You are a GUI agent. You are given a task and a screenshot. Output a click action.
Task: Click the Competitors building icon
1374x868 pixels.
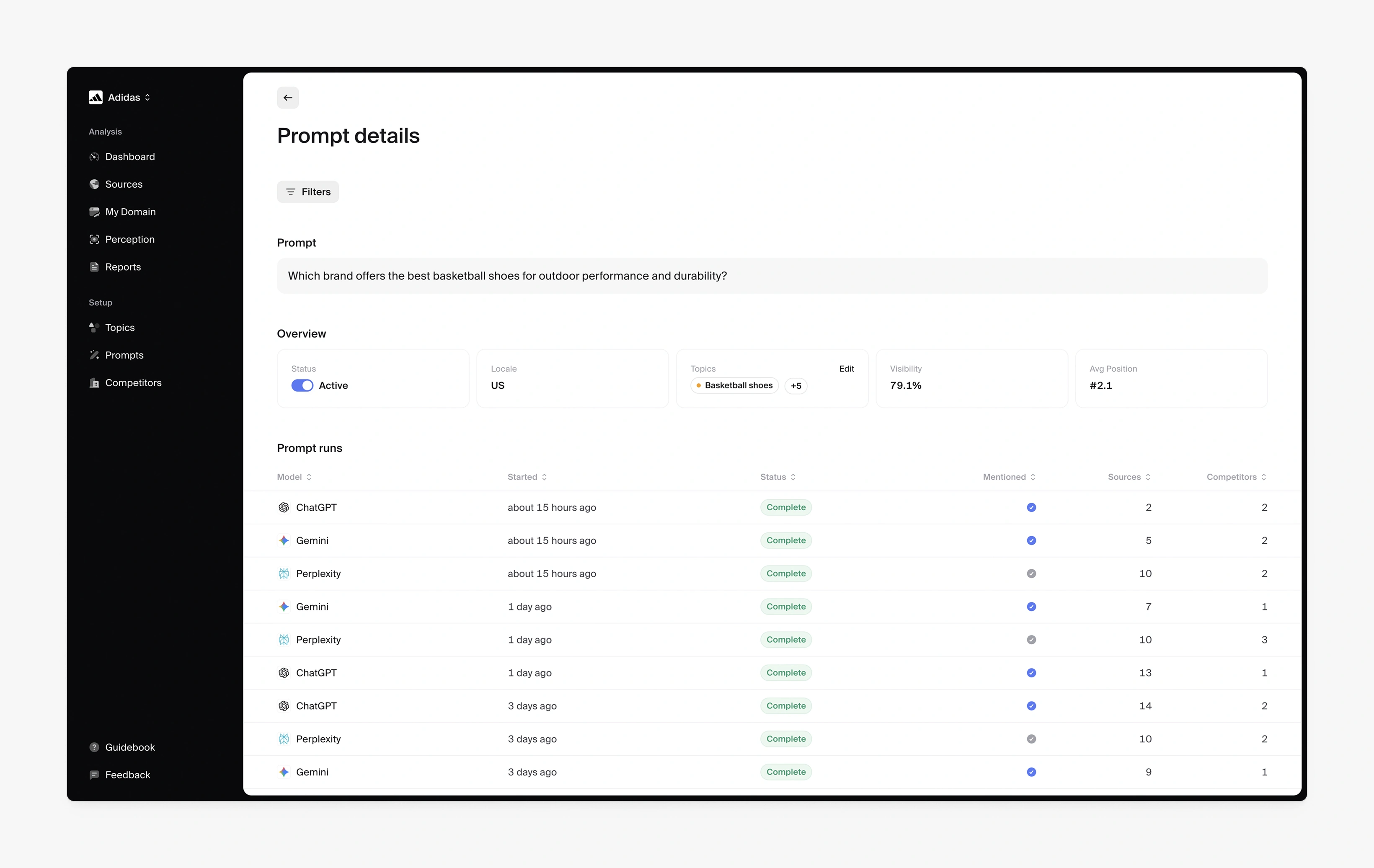(x=94, y=383)
